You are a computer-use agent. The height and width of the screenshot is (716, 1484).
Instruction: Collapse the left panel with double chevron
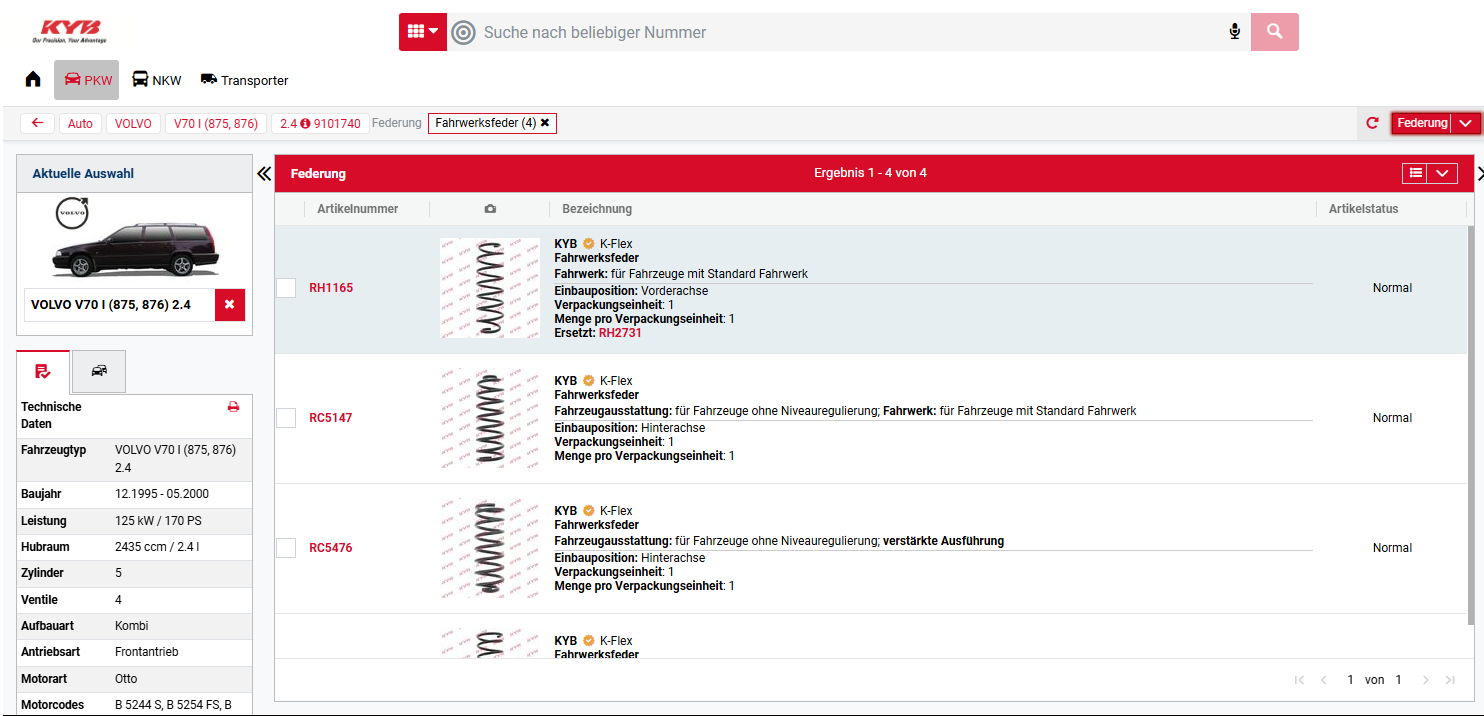[264, 174]
